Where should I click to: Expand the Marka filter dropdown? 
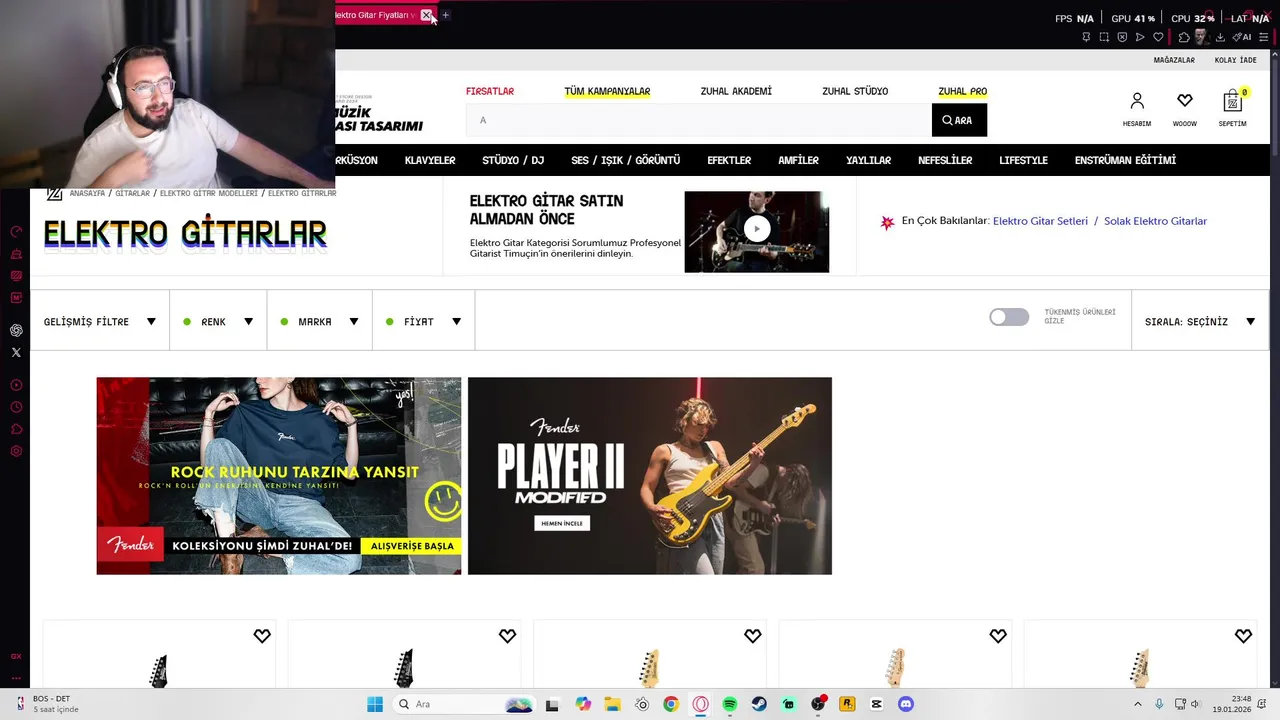[x=320, y=322]
